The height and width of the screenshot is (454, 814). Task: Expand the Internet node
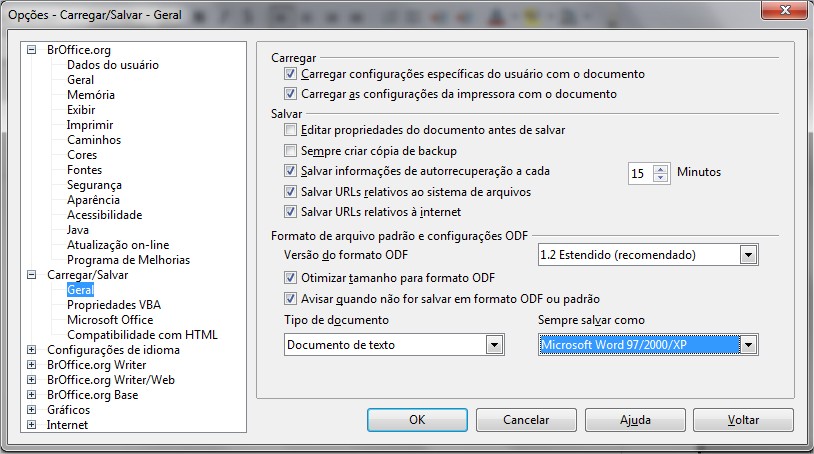tap(32, 425)
